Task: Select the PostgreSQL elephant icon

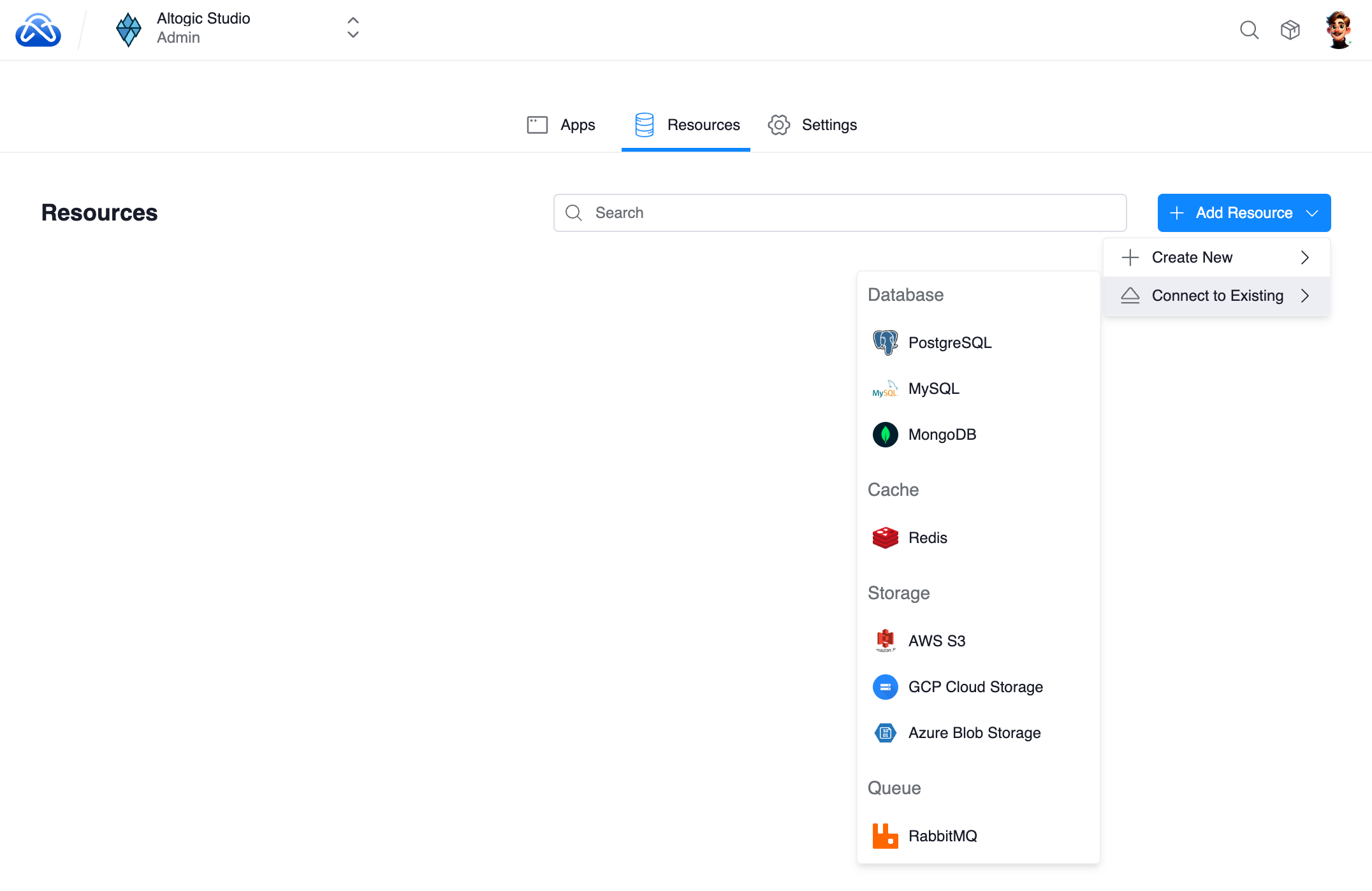Action: pos(885,343)
